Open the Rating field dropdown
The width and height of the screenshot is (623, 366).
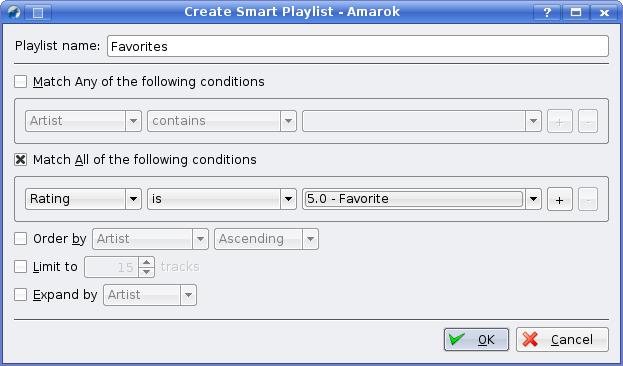pyautogui.click(x=83, y=199)
